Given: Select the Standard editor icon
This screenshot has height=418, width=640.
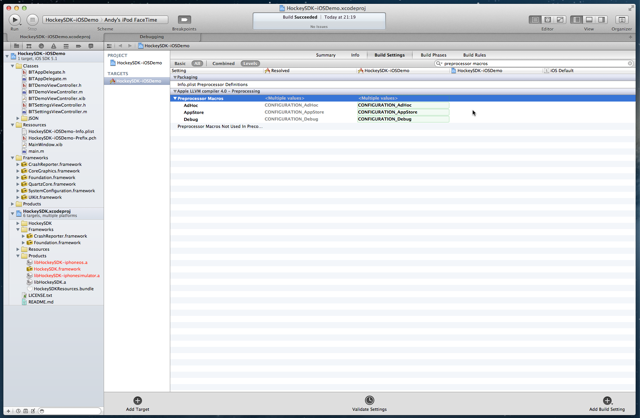Looking at the screenshot, I should 535,20.
